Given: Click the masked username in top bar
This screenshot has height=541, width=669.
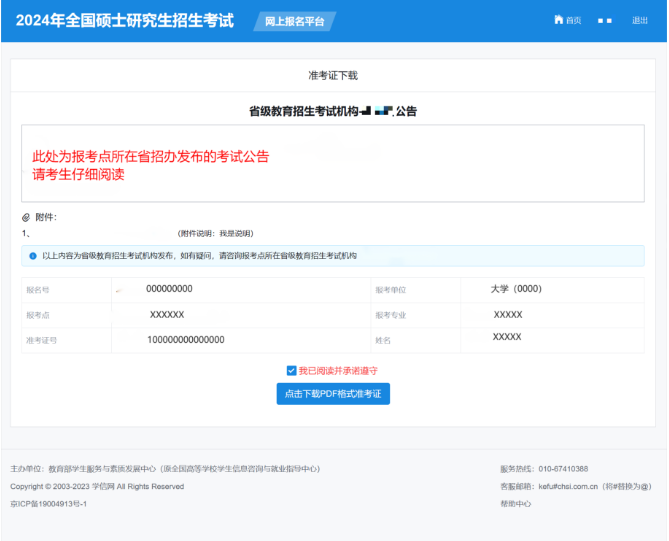Looking at the screenshot, I should click(x=604, y=20).
